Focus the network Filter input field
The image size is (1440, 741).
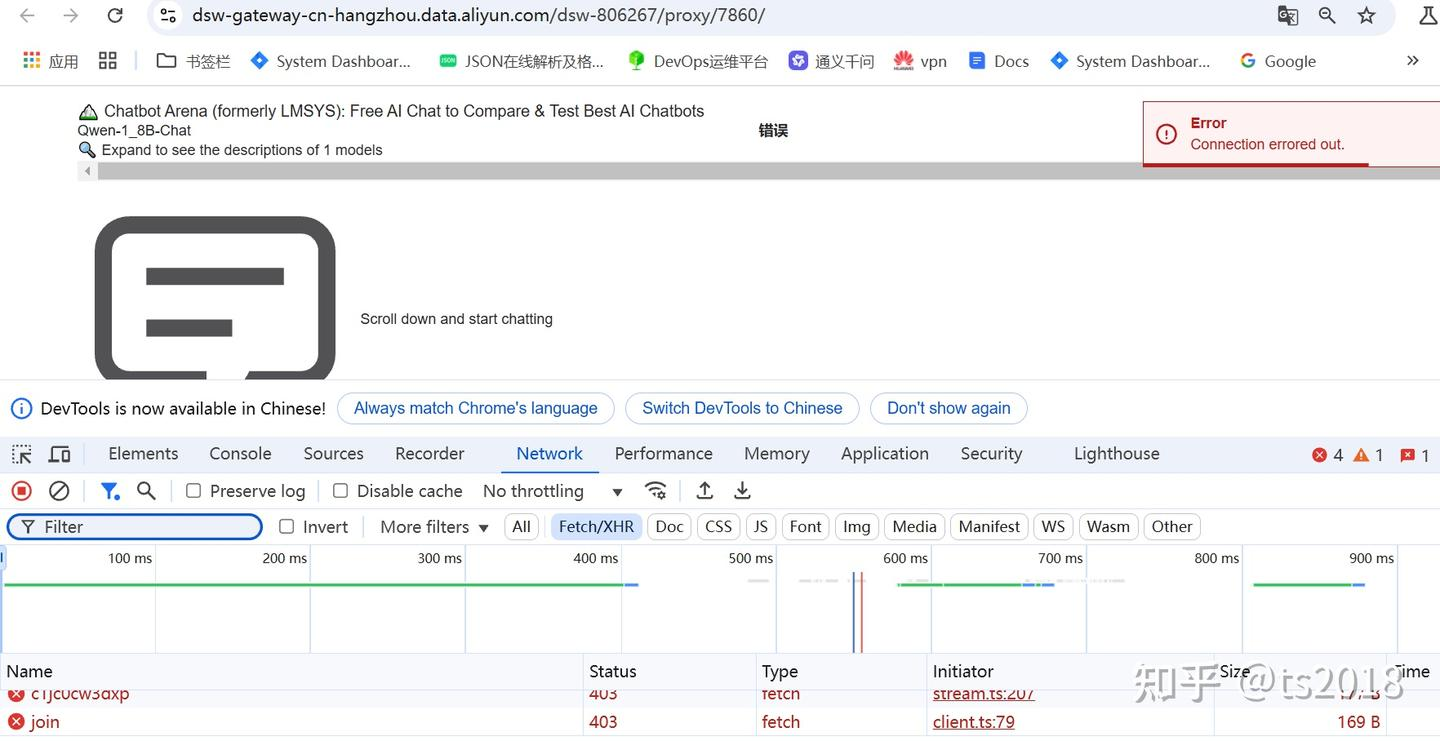[x=135, y=527]
